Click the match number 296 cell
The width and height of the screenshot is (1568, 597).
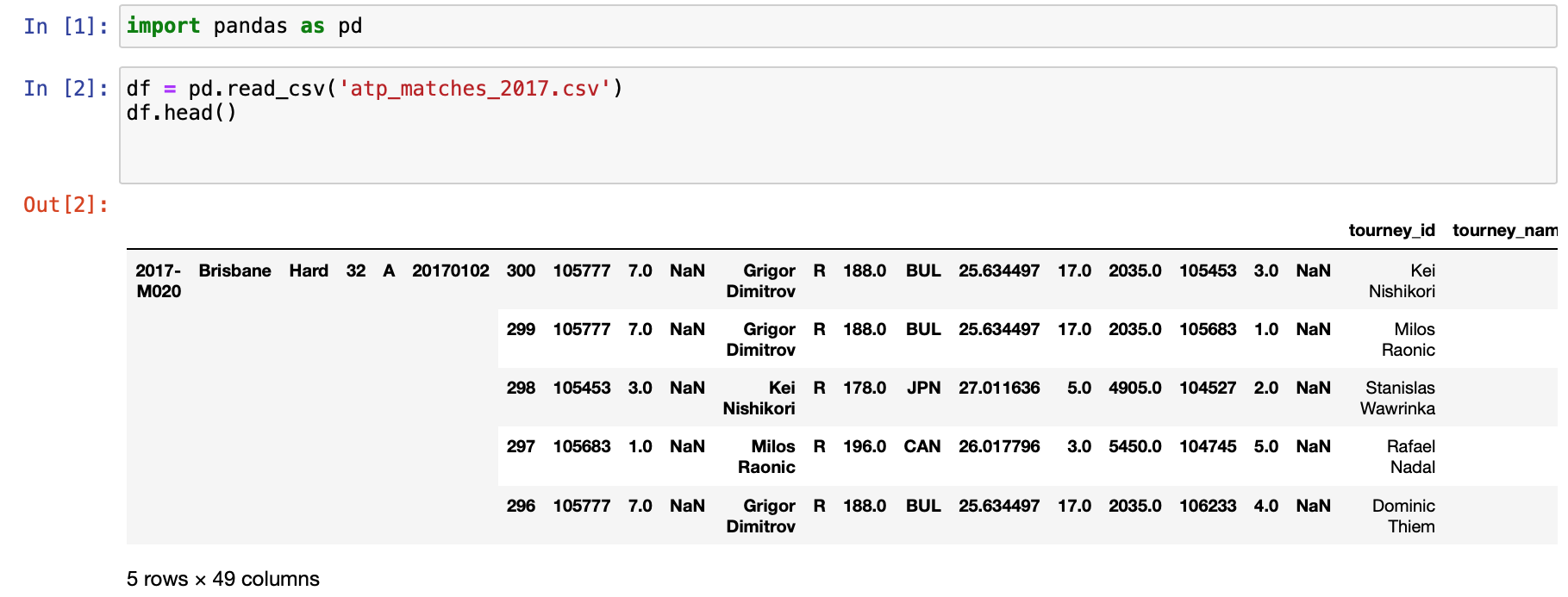[521, 506]
